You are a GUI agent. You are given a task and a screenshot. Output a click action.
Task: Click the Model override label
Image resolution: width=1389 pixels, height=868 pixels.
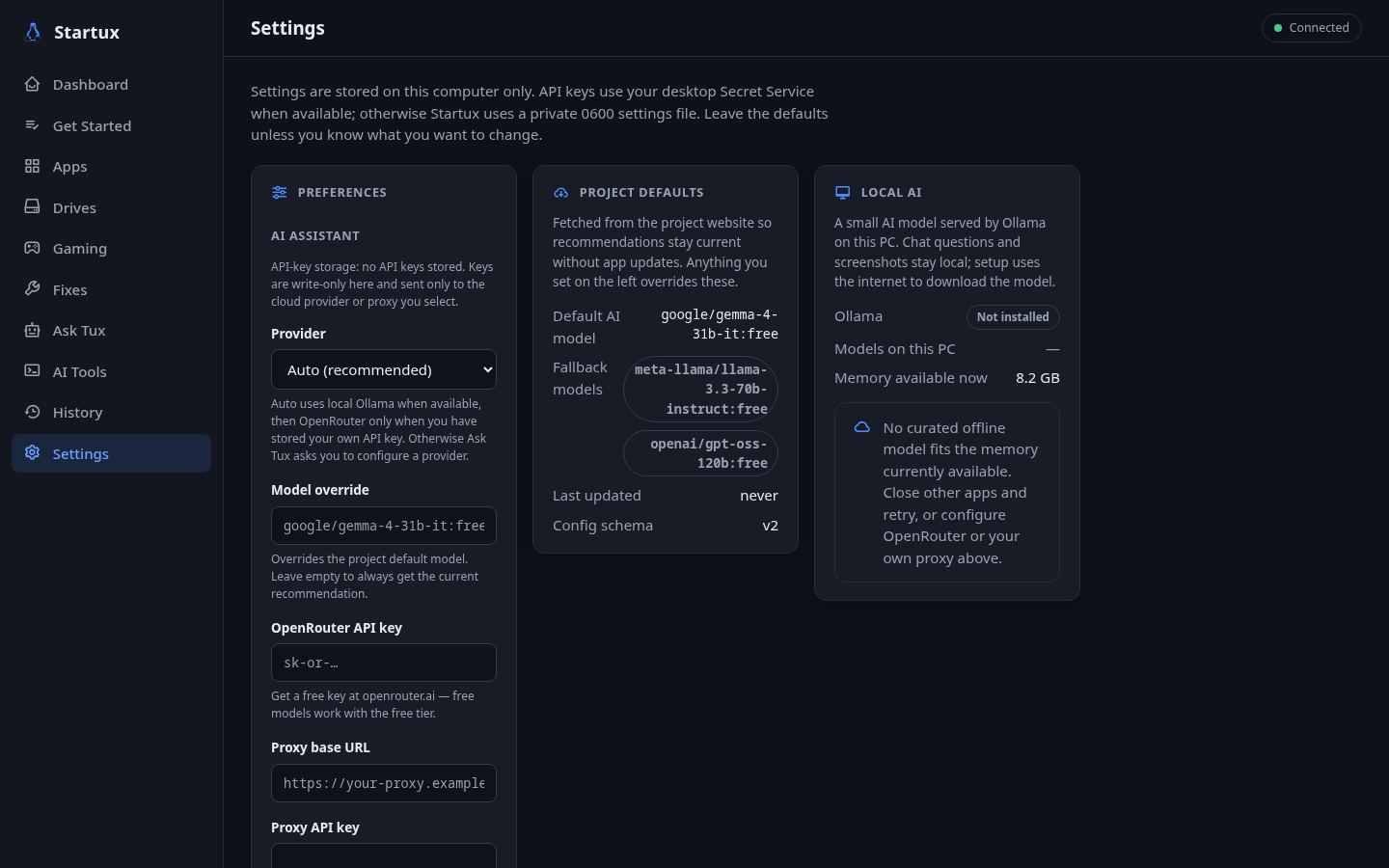point(320,490)
